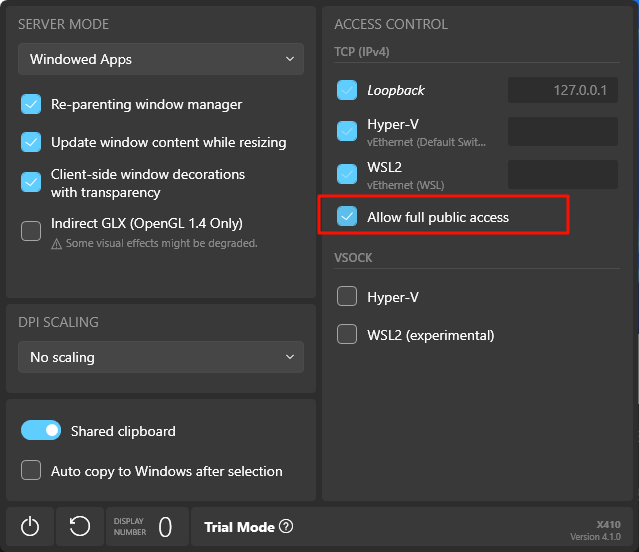This screenshot has width=639, height=552.
Task: Click the Trial Mode help icon
Action: click(286, 527)
